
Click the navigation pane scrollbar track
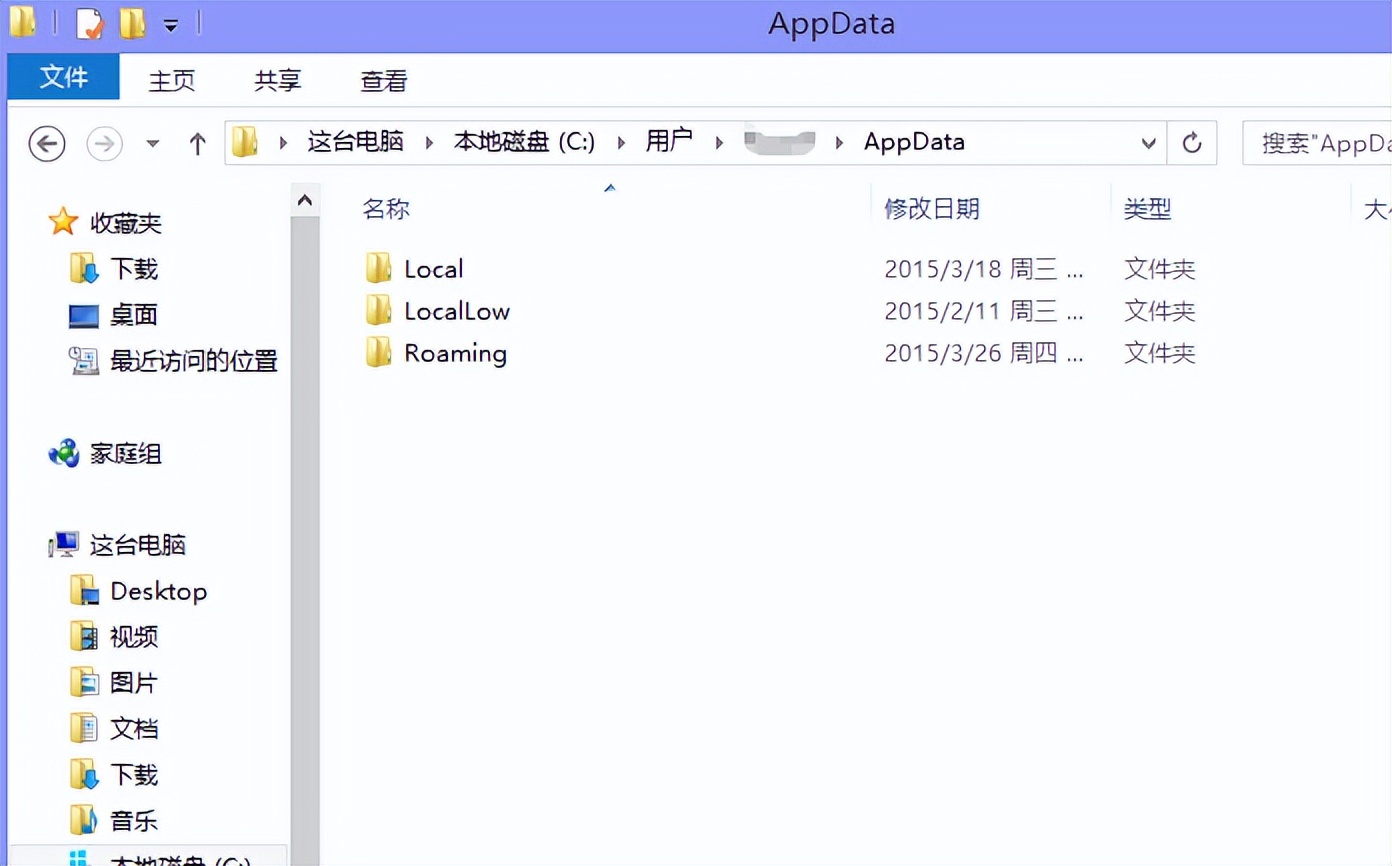click(x=305, y=542)
